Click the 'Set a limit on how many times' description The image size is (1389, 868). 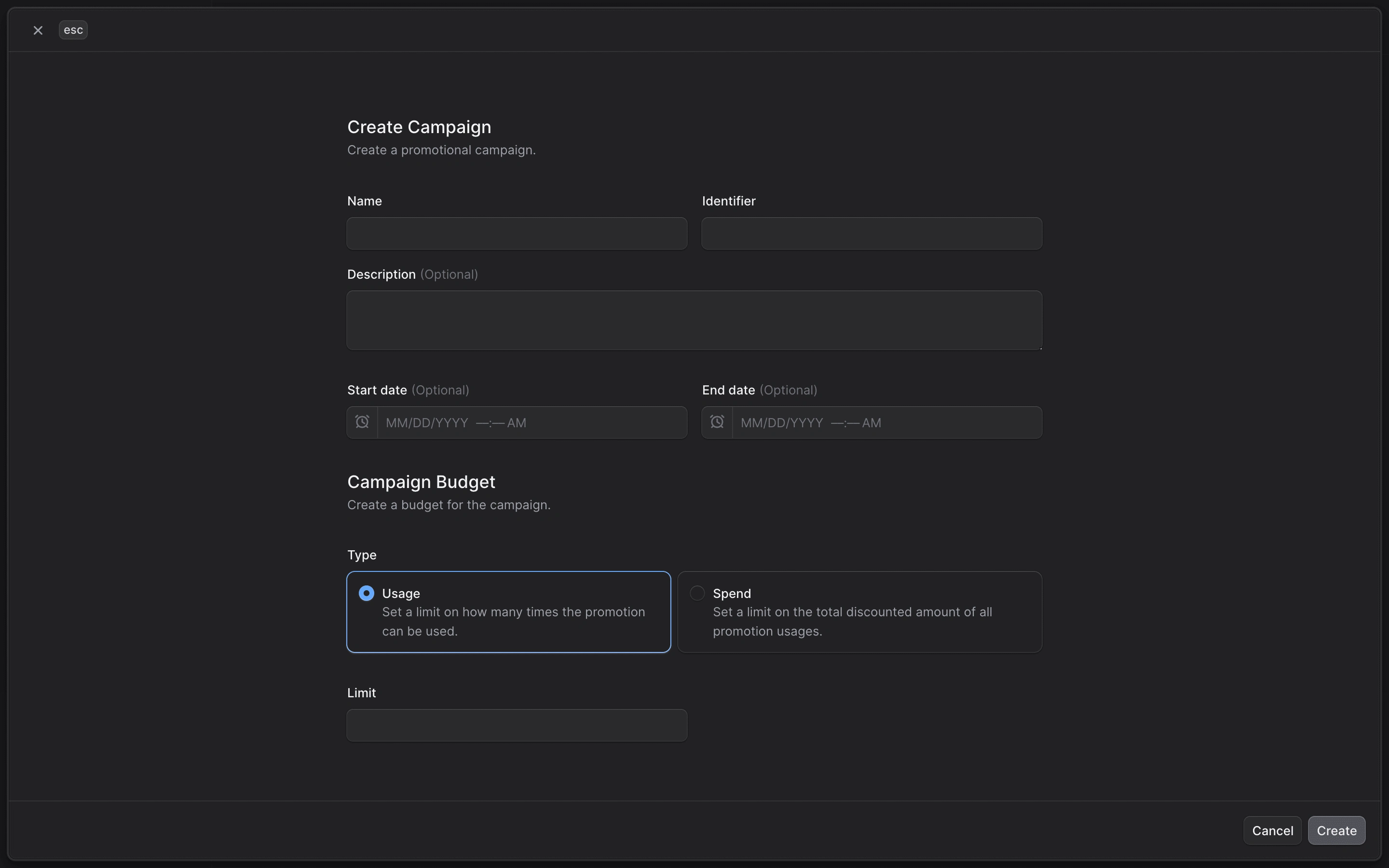[514, 621]
